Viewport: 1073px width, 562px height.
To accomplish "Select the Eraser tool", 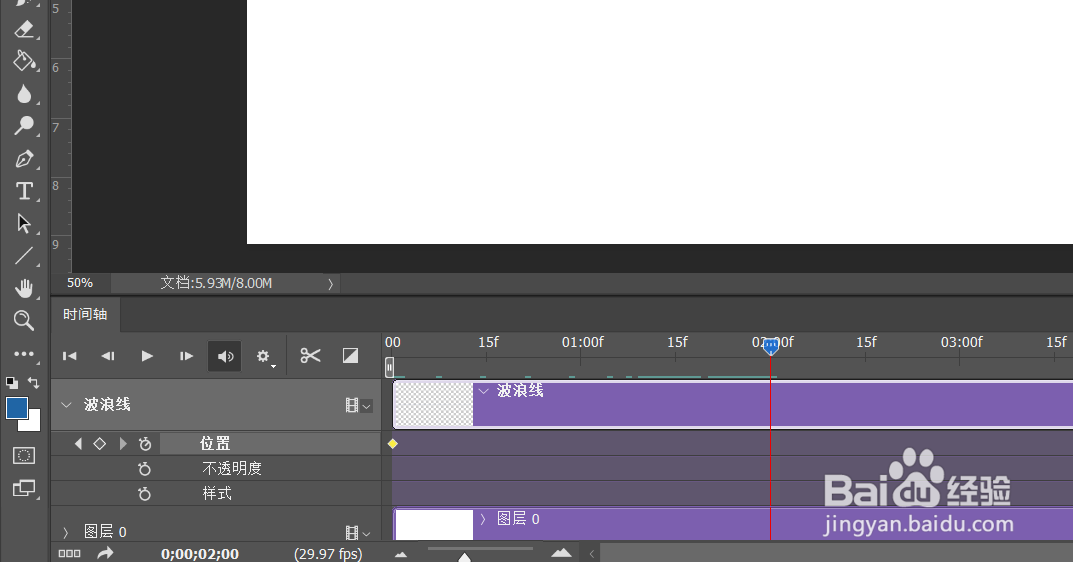I will 24,29.
